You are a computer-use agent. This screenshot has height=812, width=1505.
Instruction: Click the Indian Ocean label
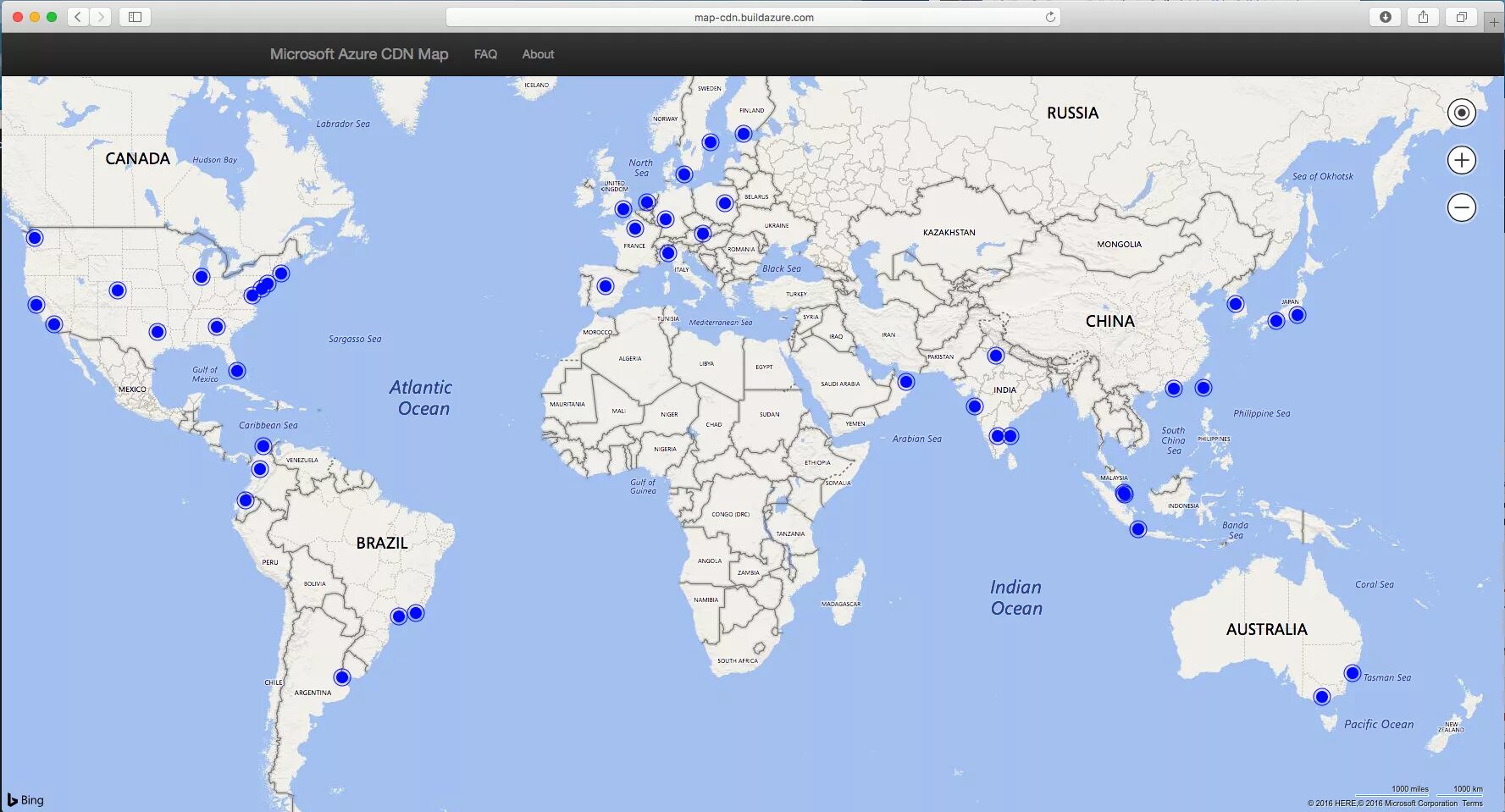[x=1016, y=598]
